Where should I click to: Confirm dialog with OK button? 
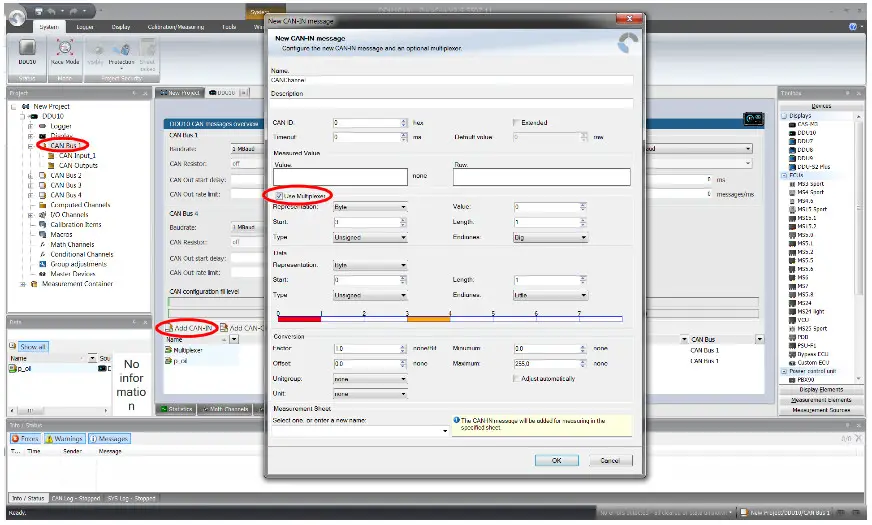point(557,461)
